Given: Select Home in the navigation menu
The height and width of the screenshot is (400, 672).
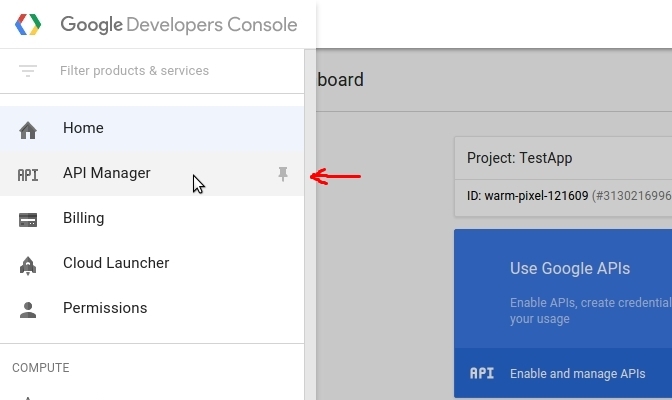Looking at the screenshot, I should point(83,129).
